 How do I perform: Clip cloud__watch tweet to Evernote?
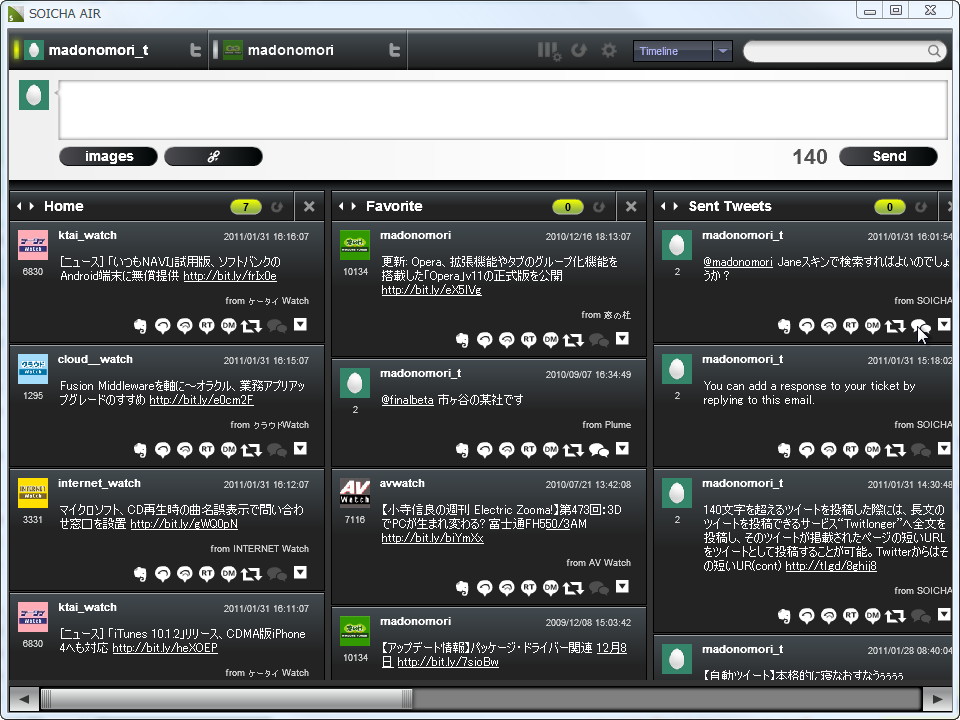(x=140, y=450)
